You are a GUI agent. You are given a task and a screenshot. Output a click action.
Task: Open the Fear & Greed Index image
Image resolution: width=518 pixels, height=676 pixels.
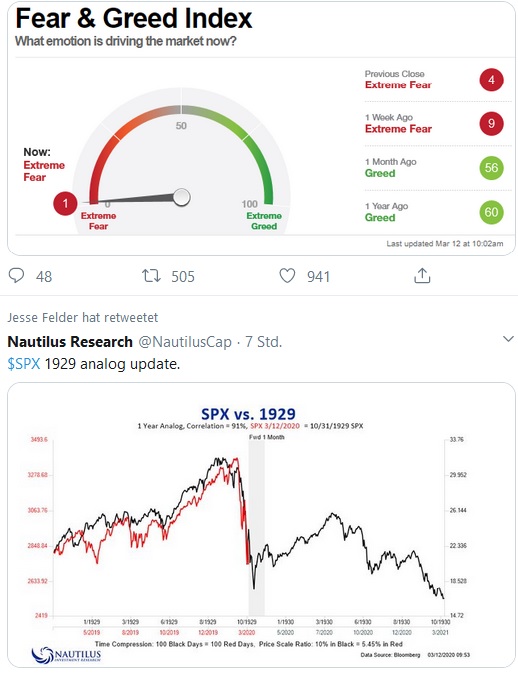click(261, 128)
